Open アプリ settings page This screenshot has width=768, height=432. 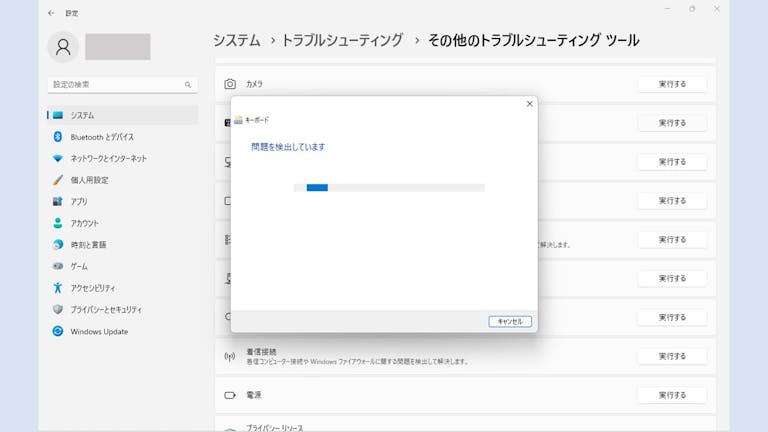(x=122, y=202)
